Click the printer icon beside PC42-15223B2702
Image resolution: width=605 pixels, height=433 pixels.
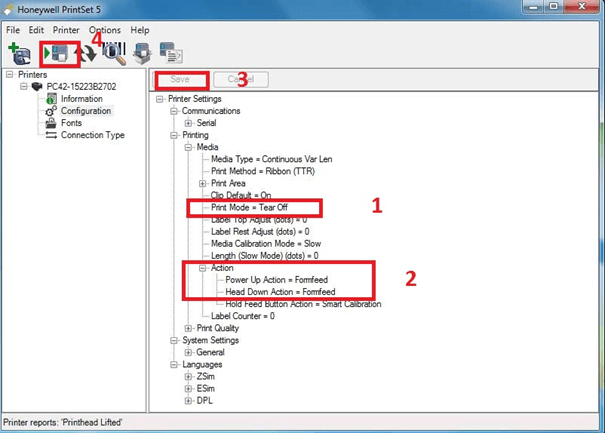pyautogui.click(x=37, y=86)
